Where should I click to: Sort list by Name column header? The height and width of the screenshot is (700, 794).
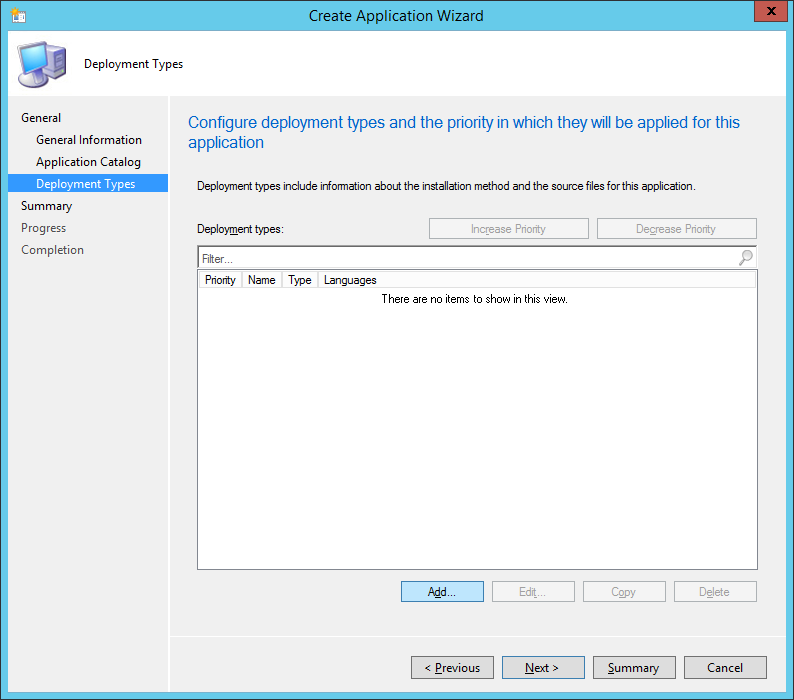[262, 280]
